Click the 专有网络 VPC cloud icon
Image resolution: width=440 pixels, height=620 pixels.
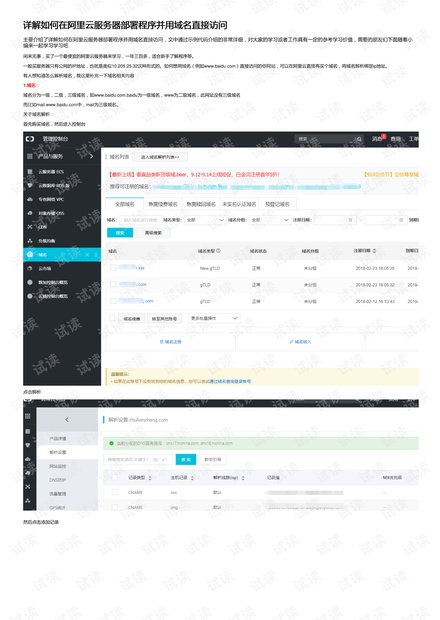pos(30,199)
